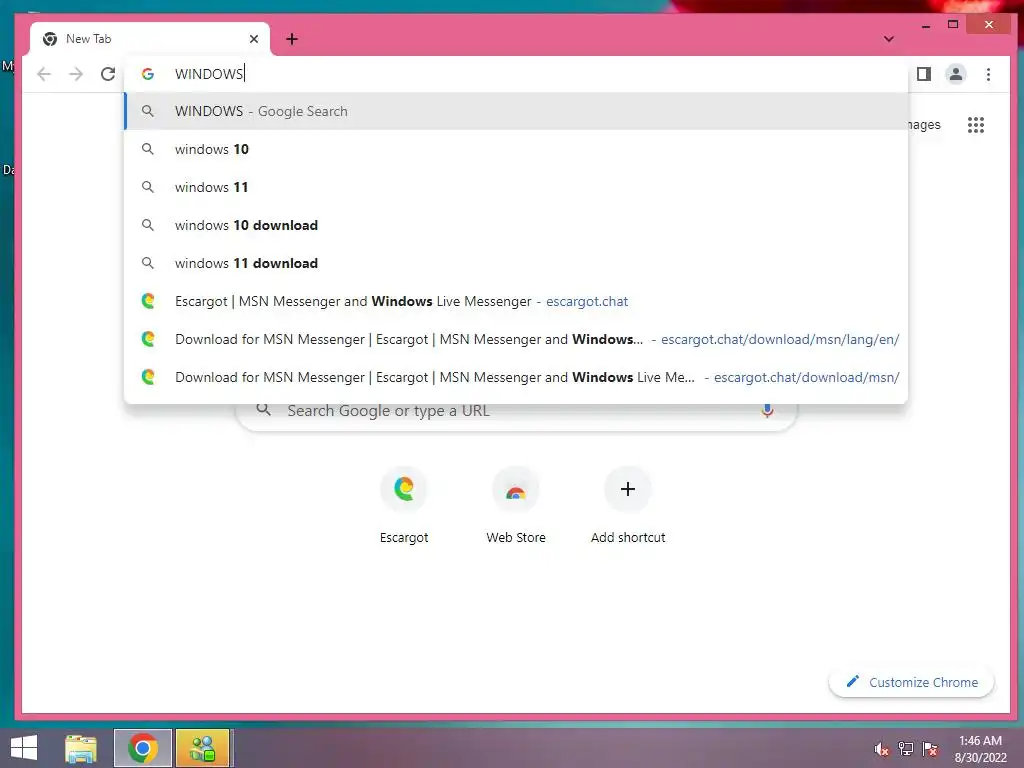Viewport: 1024px width, 768px height.
Task: Click the Escargot icon beside first history suggestion
Action: tap(148, 301)
